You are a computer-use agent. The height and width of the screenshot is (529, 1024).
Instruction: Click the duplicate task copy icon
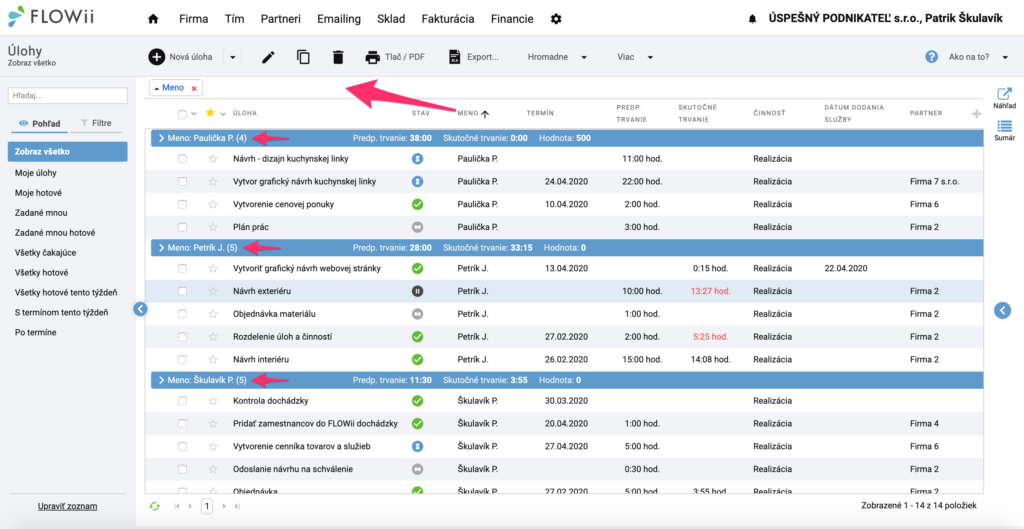pos(303,57)
